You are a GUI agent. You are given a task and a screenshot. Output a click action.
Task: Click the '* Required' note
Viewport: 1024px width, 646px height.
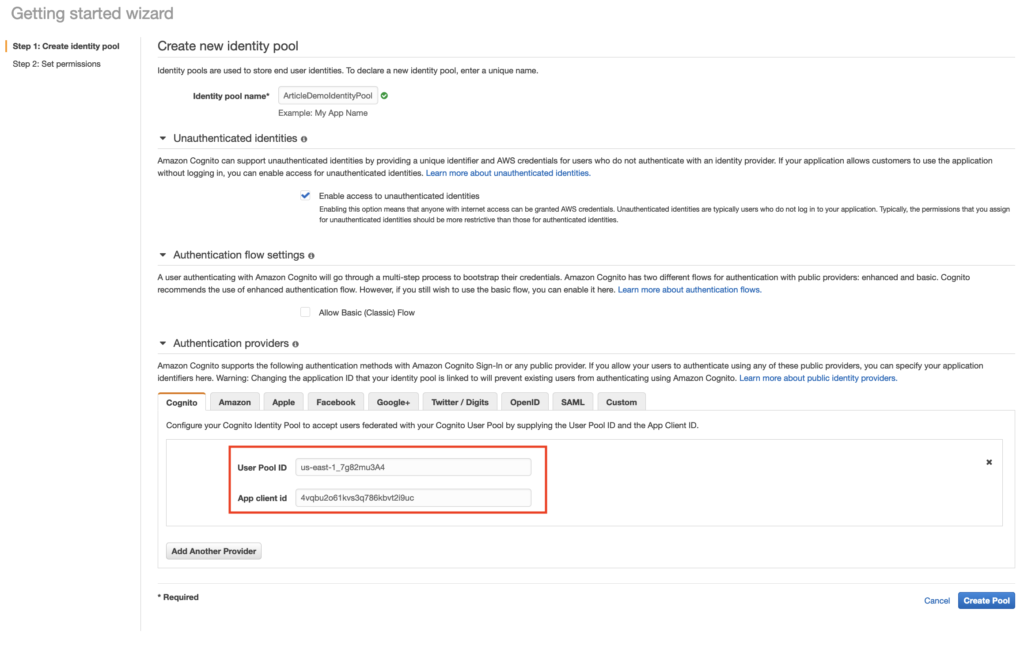click(178, 597)
